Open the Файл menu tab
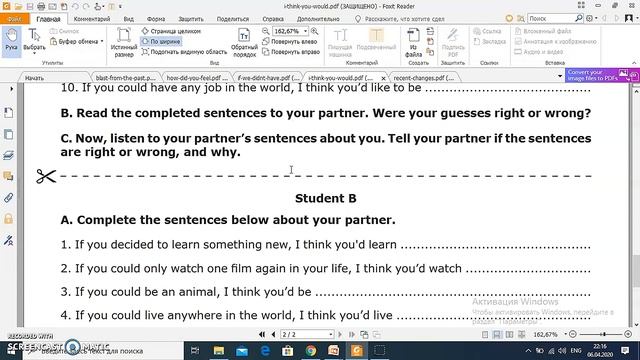This screenshot has height=360, width=640. pos(15,19)
